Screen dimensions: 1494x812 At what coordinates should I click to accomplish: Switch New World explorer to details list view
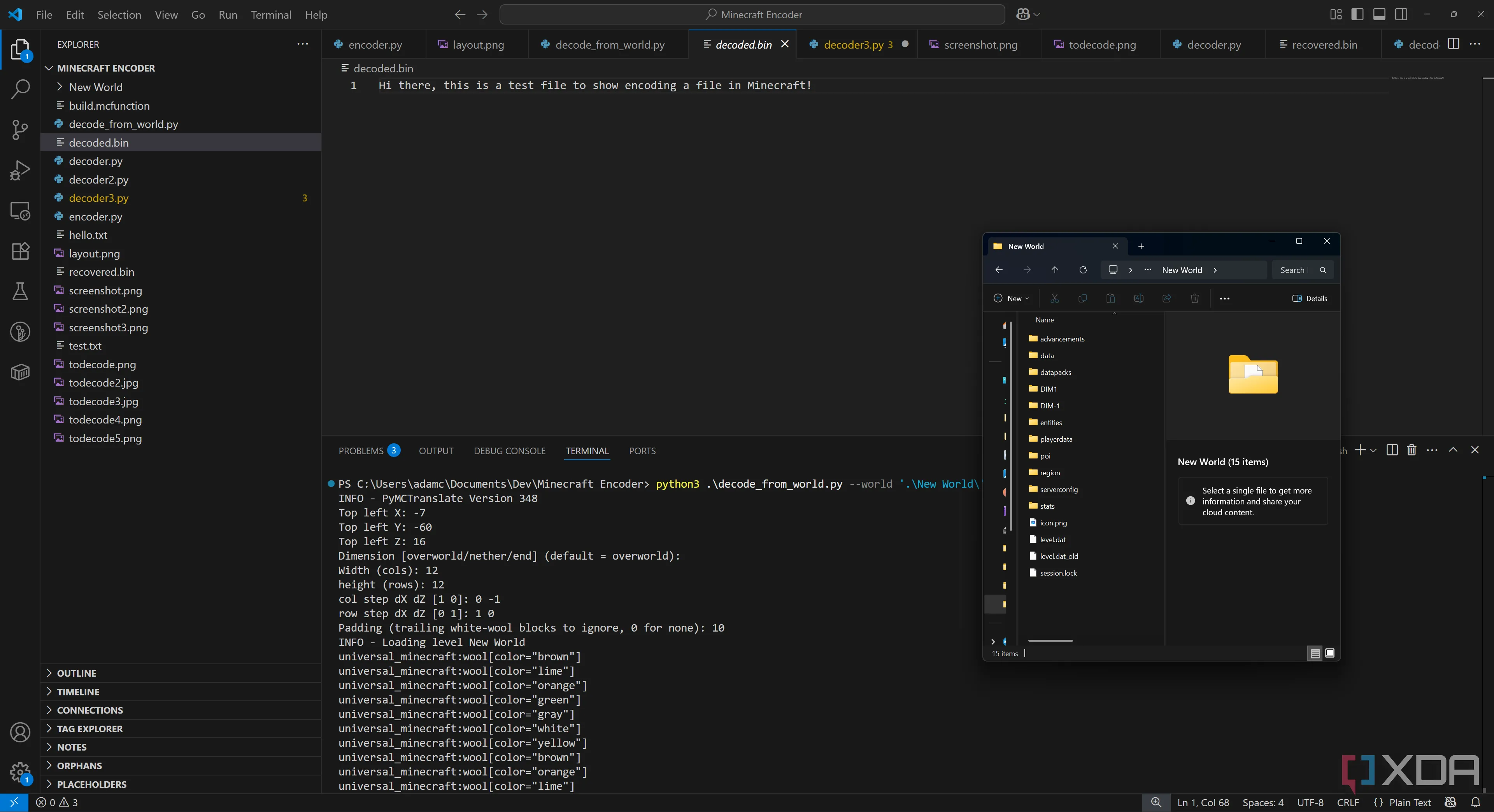coord(1315,653)
